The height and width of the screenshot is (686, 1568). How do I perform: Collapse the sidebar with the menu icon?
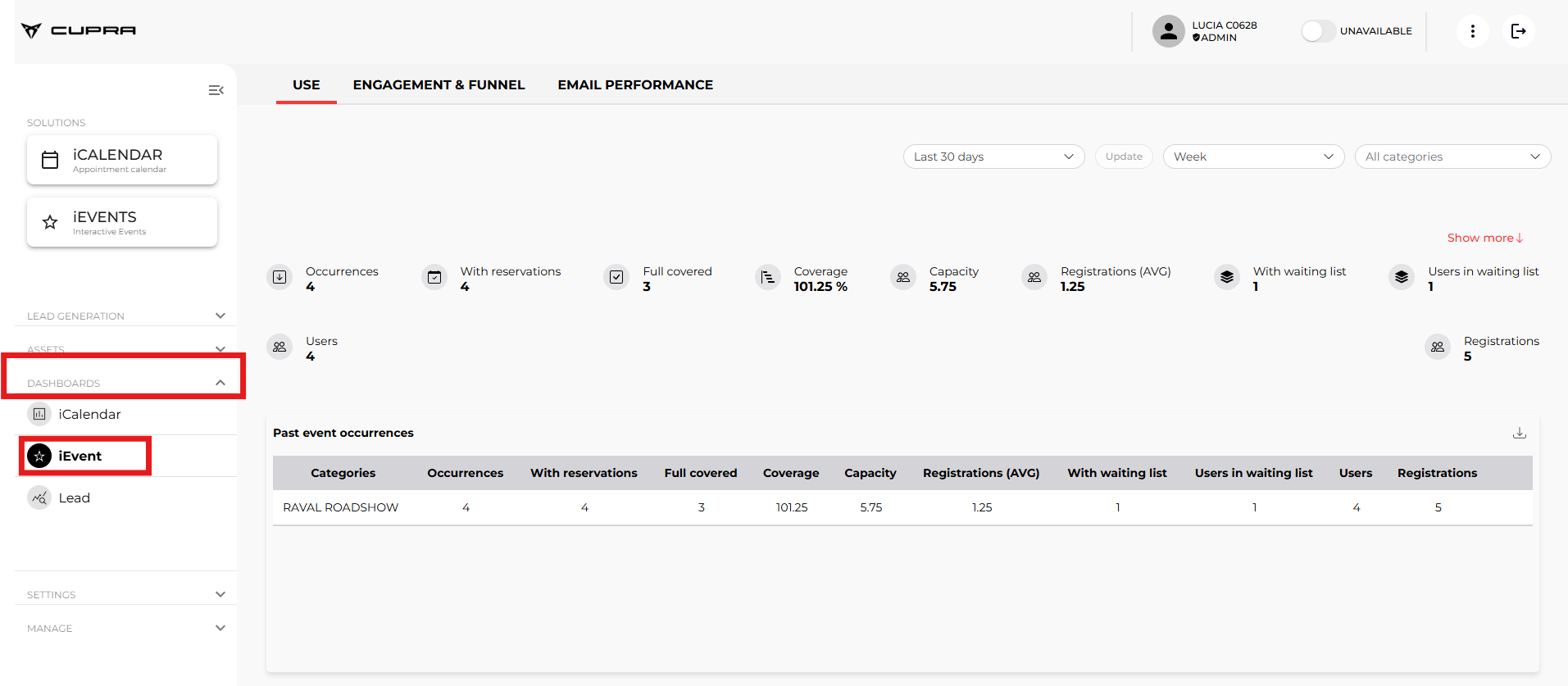click(216, 90)
